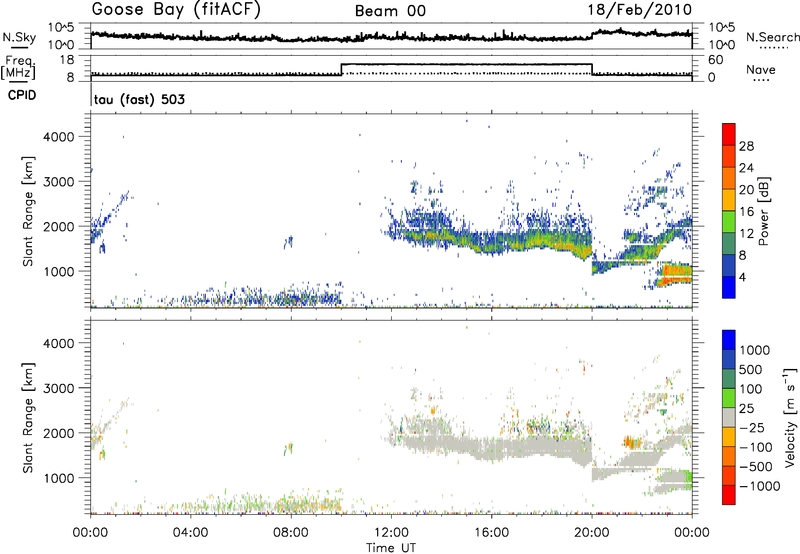800x554 pixels.
Task: Click the "CPID" label
Action: click(22, 95)
